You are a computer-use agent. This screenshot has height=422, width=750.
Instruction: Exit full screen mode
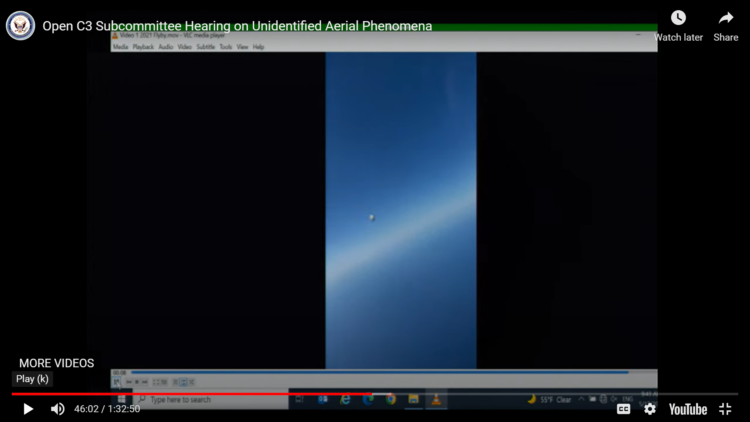pyautogui.click(x=725, y=409)
